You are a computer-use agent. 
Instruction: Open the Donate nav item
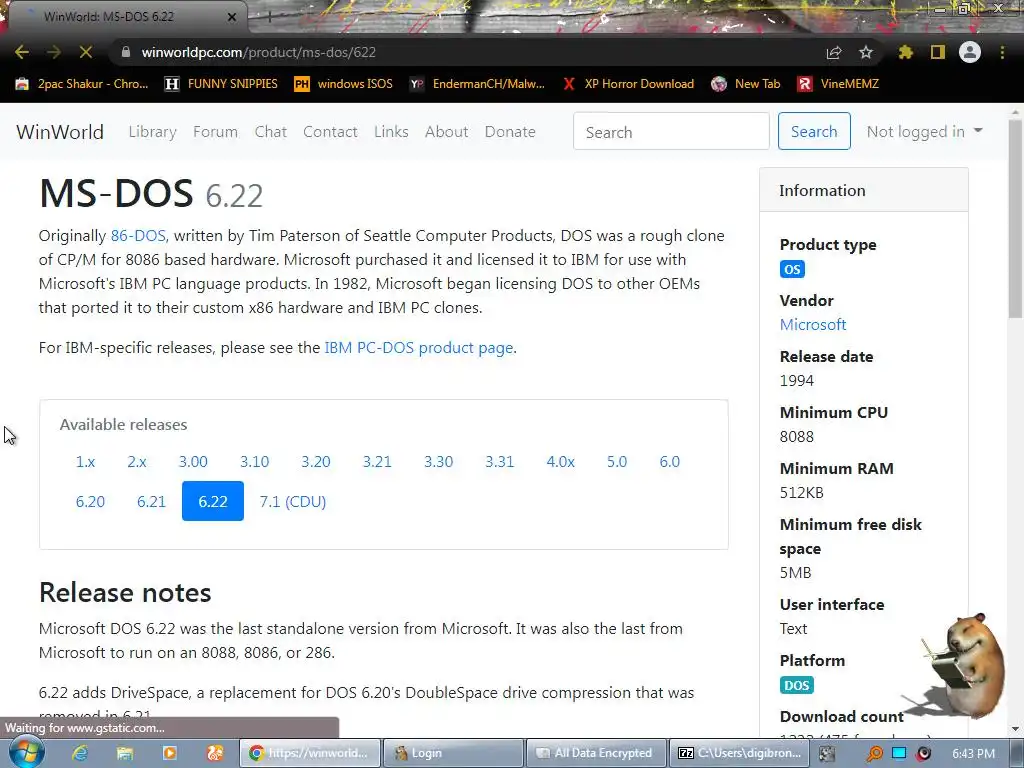click(x=510, y=131)
